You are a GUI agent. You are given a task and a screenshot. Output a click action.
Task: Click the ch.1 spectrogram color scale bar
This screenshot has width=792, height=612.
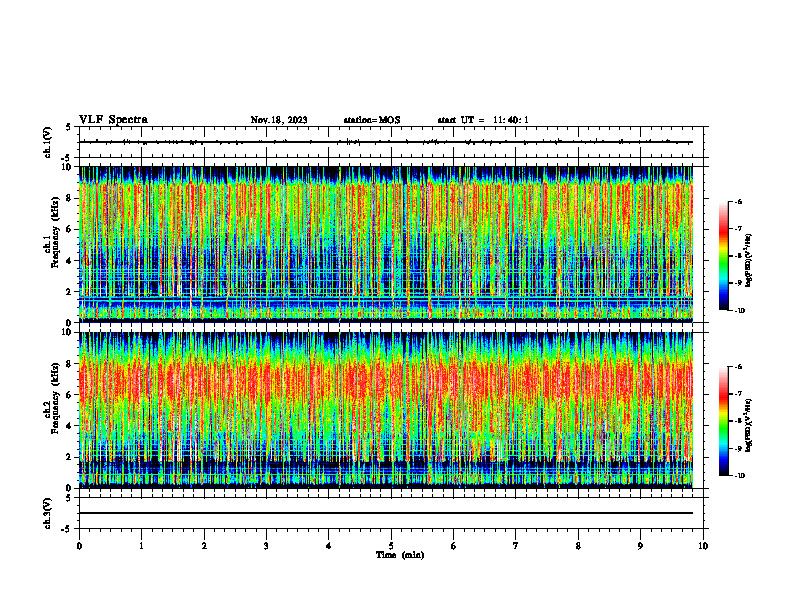click(x=724, y=256)
